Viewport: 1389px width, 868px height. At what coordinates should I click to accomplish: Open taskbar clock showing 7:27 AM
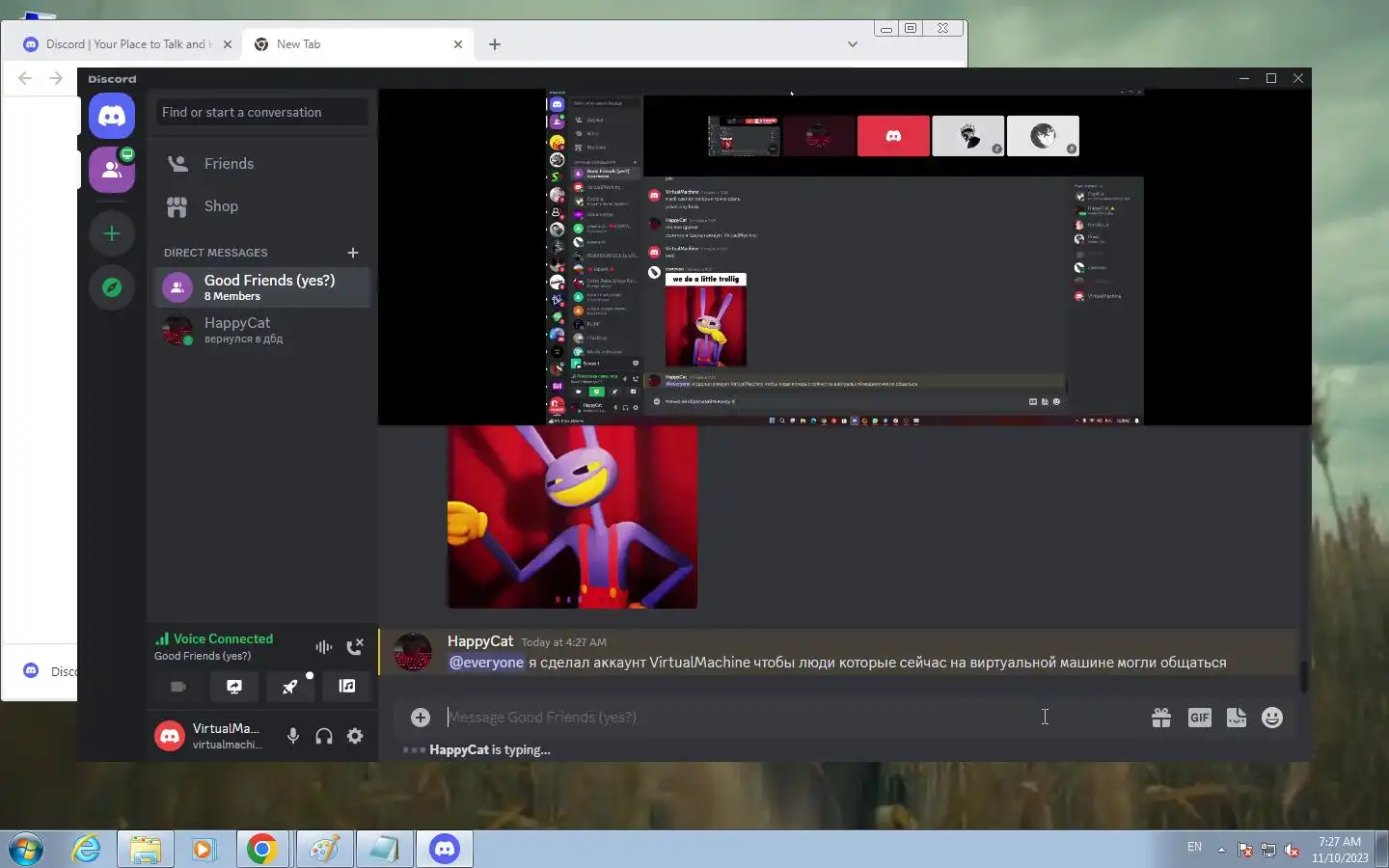[1340, 850]
